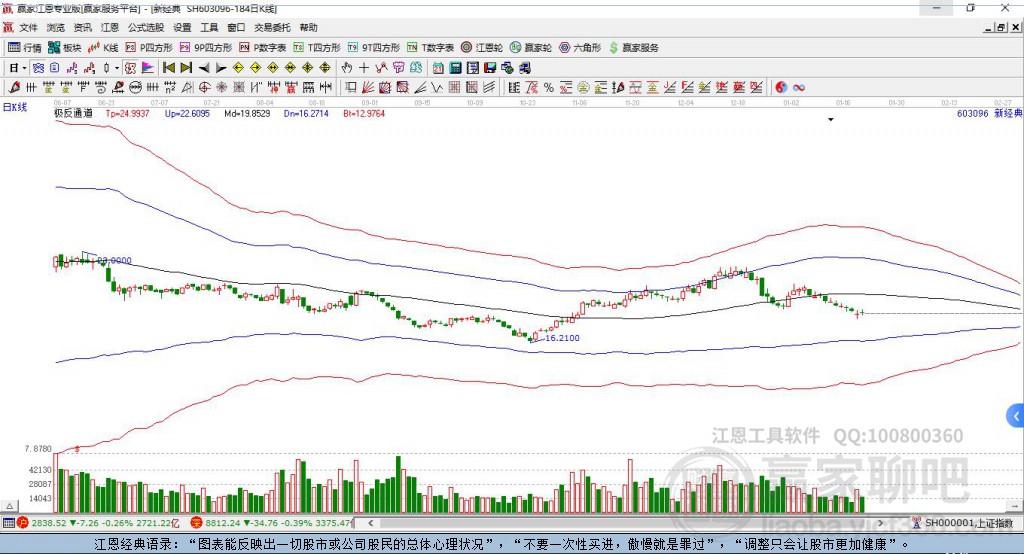Toggle the 权 adjustment button

[x=131, y=67]
